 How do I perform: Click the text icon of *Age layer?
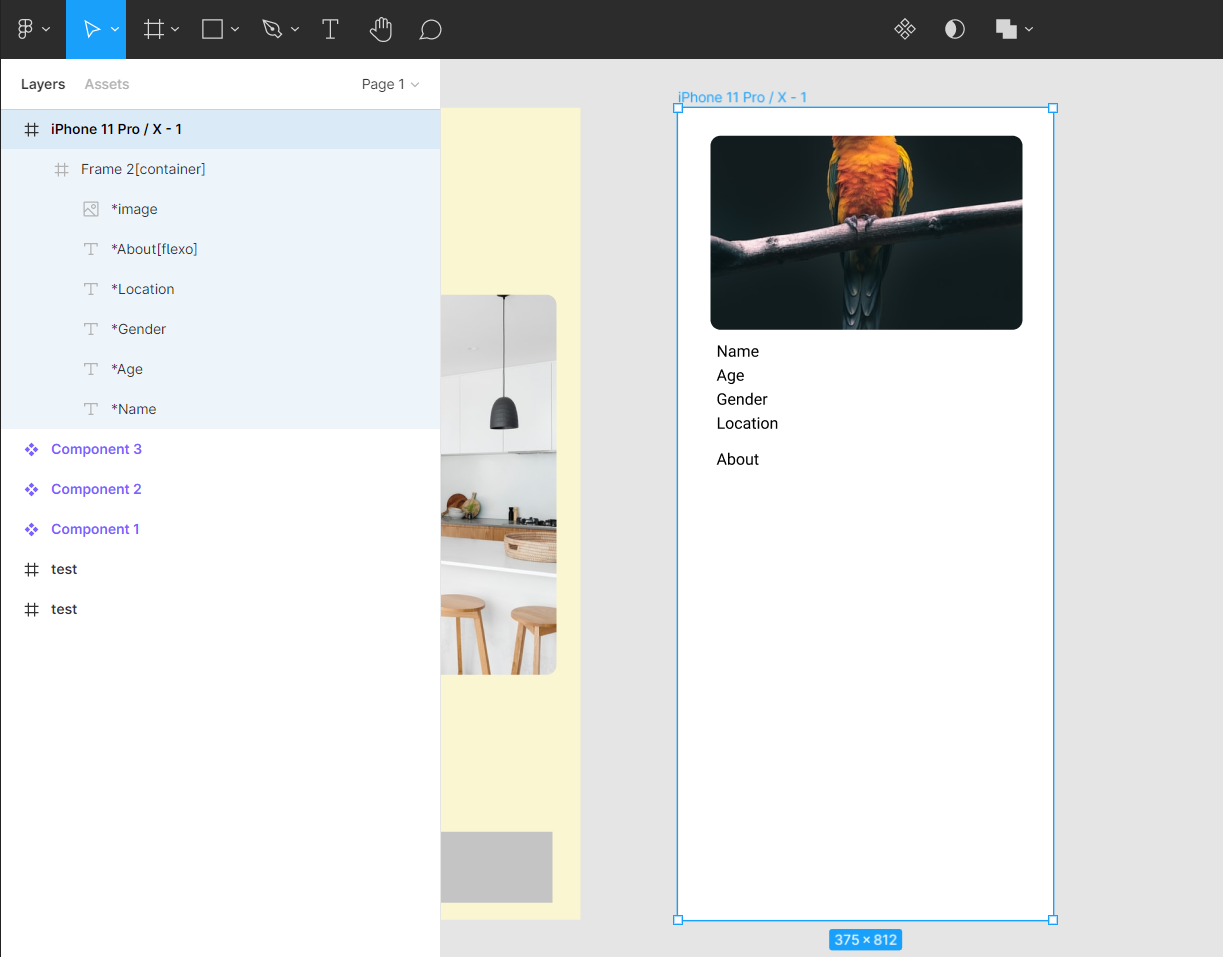(x=91, y=369)
